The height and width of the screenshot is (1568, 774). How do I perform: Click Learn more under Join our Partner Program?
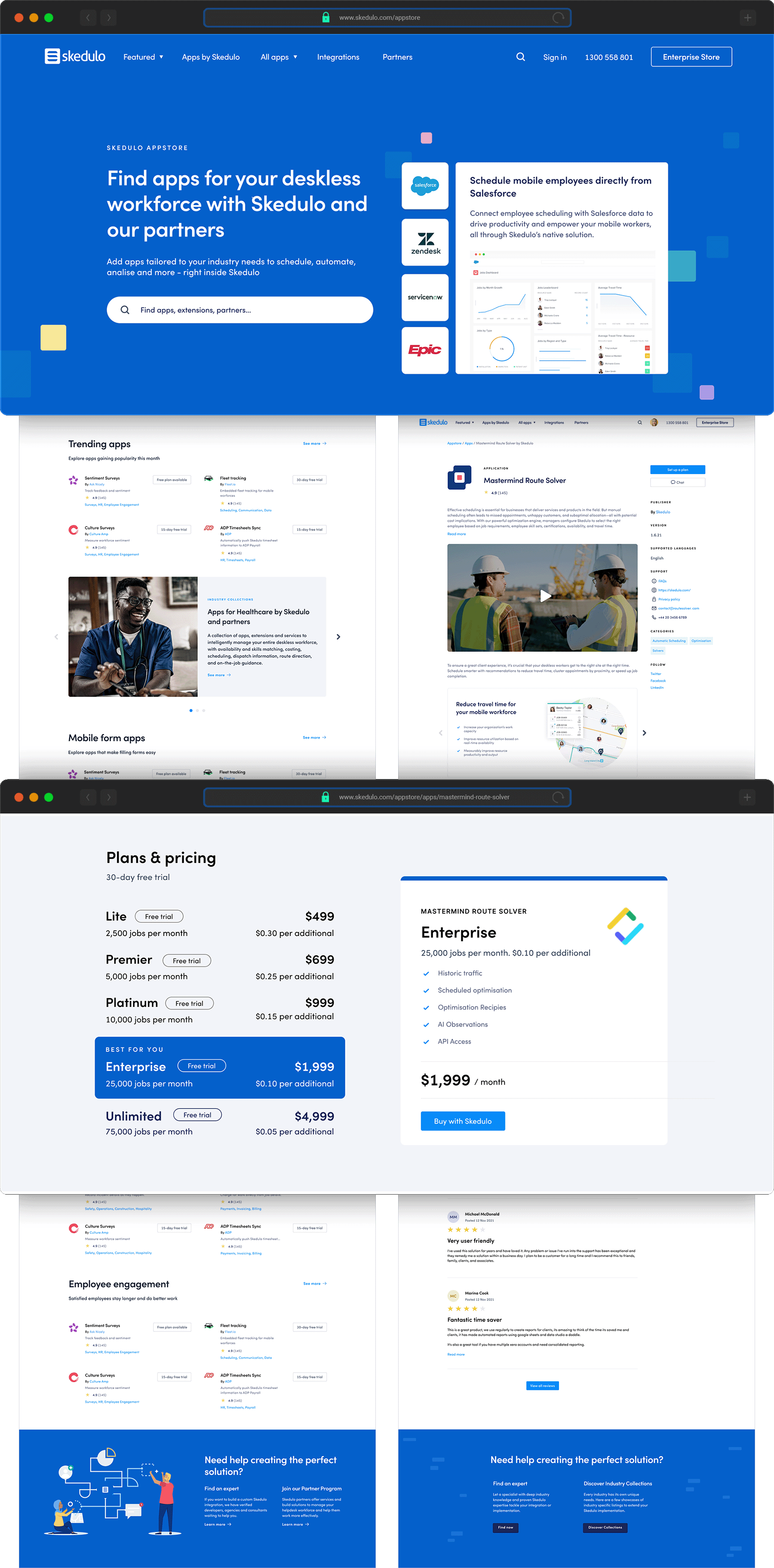click(x=295, y=1524)
